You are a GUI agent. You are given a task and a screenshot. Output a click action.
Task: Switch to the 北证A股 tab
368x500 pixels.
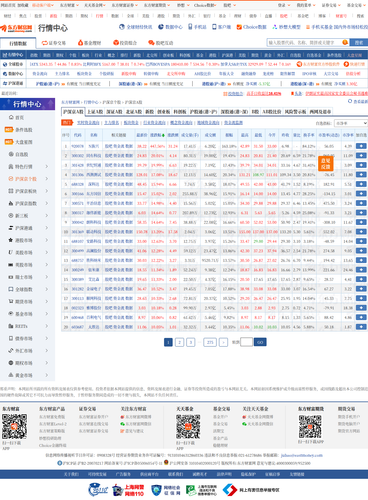(x=134, y=112)
